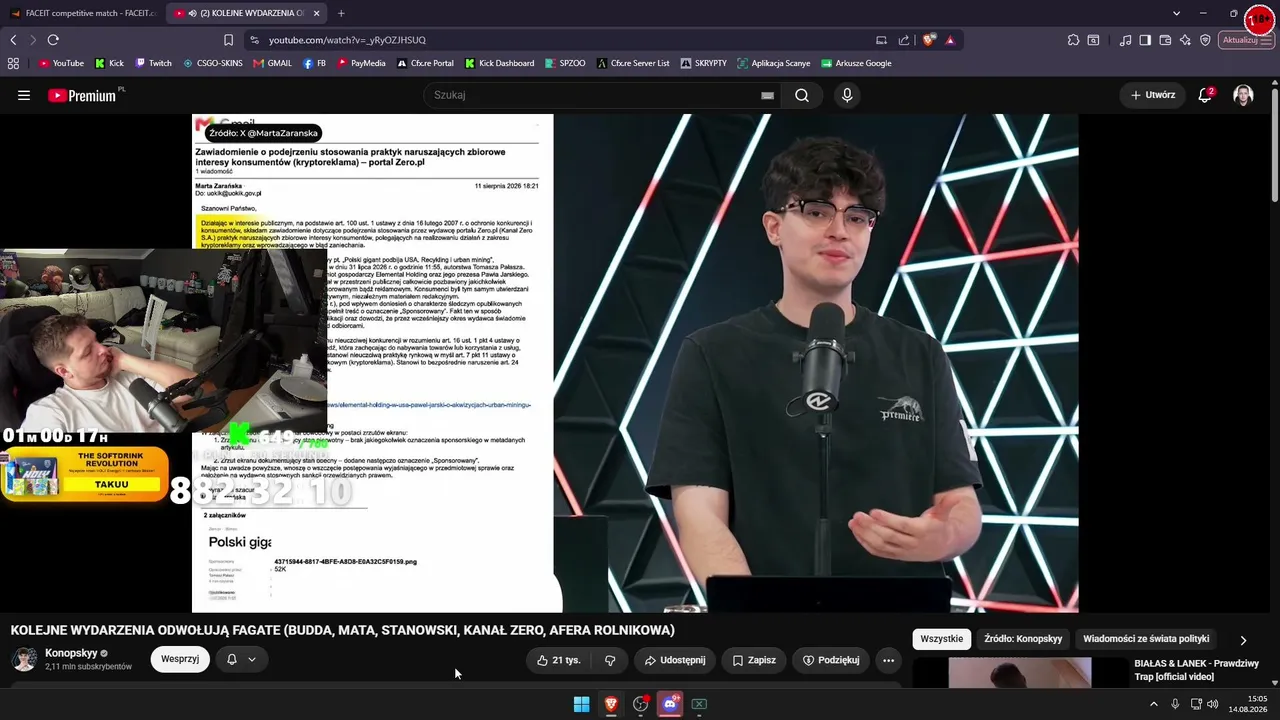Open the SKRYPTY bookmark folder
Image resolution: width=1280 pixels, height=720 pixels.
click(x=703, y=63)
